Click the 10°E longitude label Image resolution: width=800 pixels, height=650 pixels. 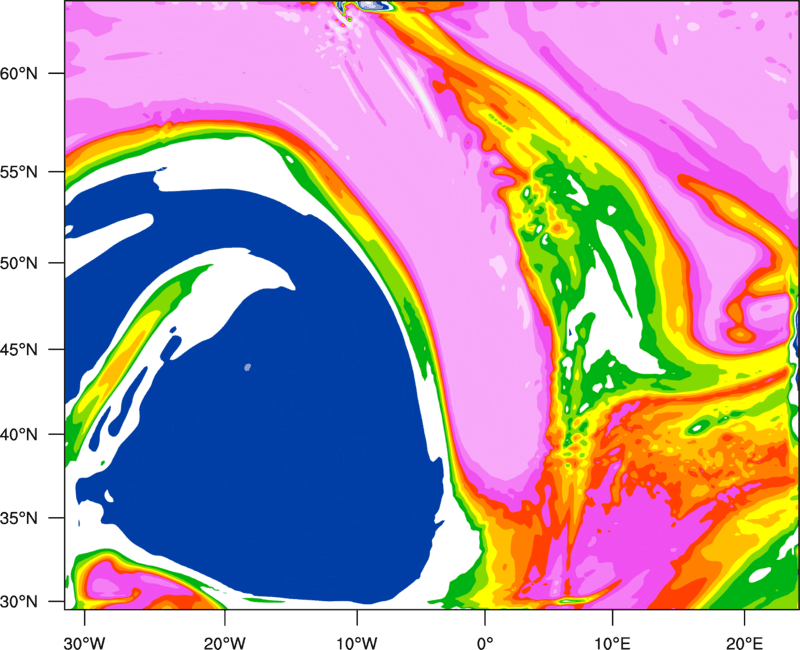point(612,643)
